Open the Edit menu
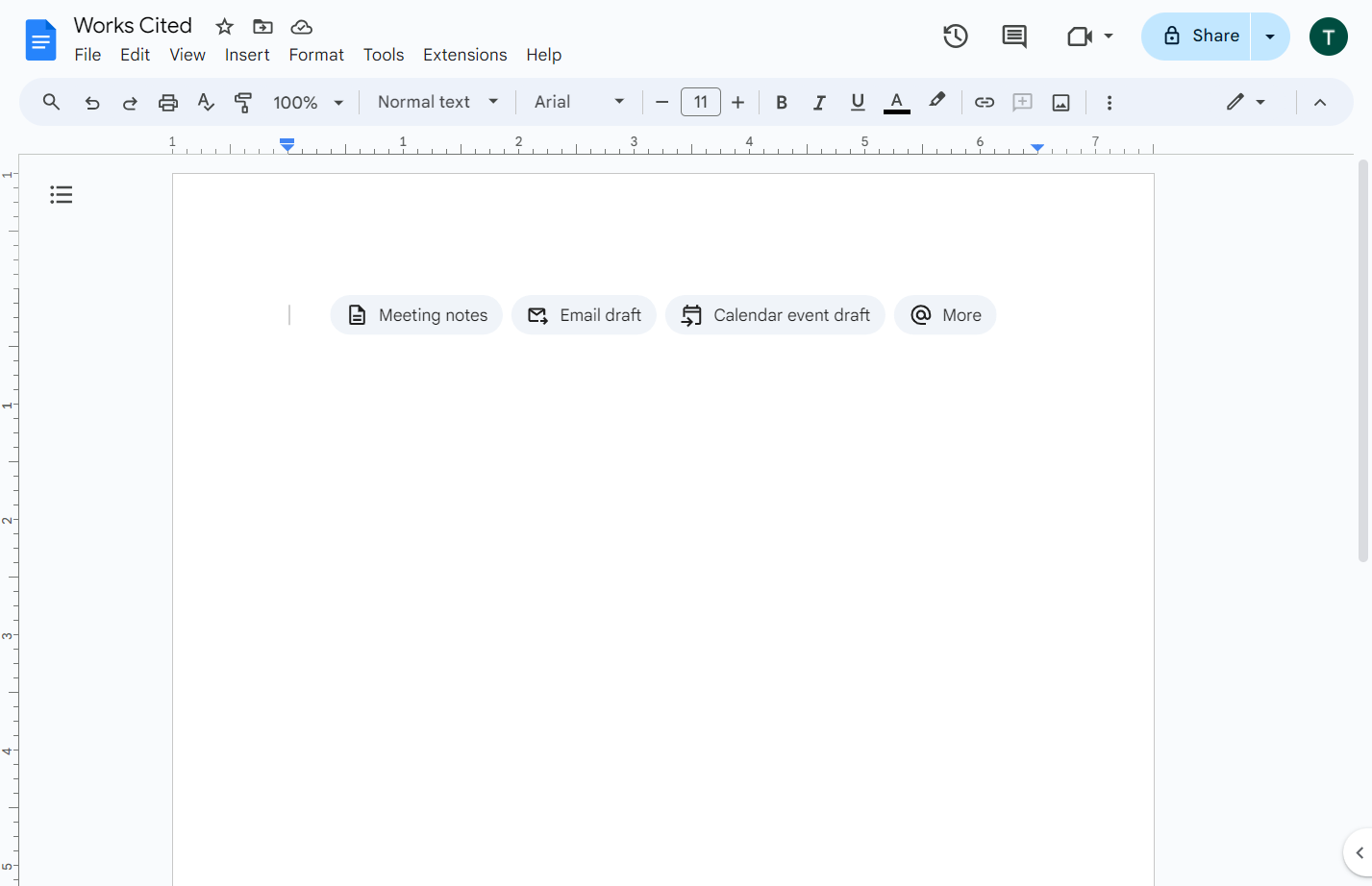 [135, 55]
